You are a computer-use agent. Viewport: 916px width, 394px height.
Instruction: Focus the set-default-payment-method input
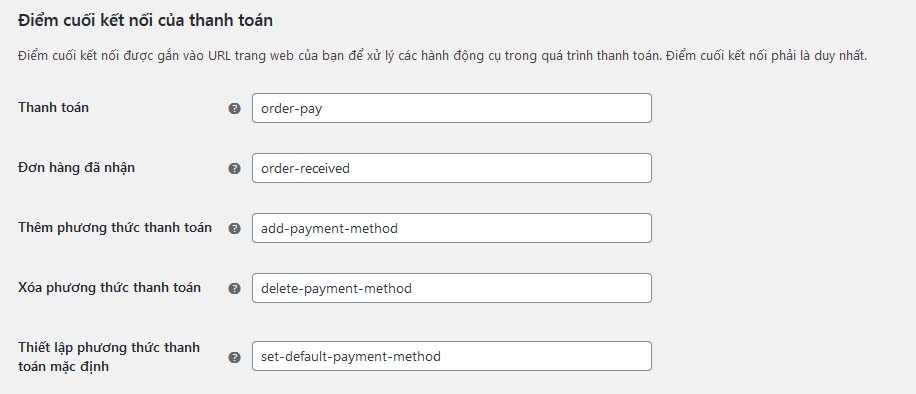tap(452, 356)
